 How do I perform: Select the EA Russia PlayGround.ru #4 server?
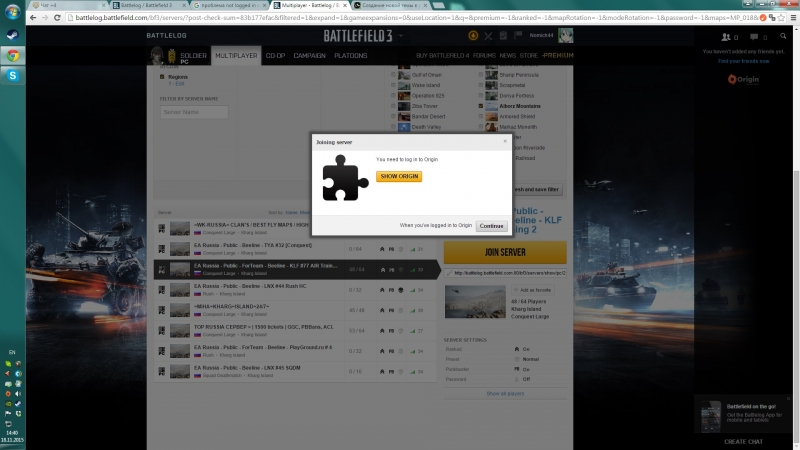tap(295, 351)
